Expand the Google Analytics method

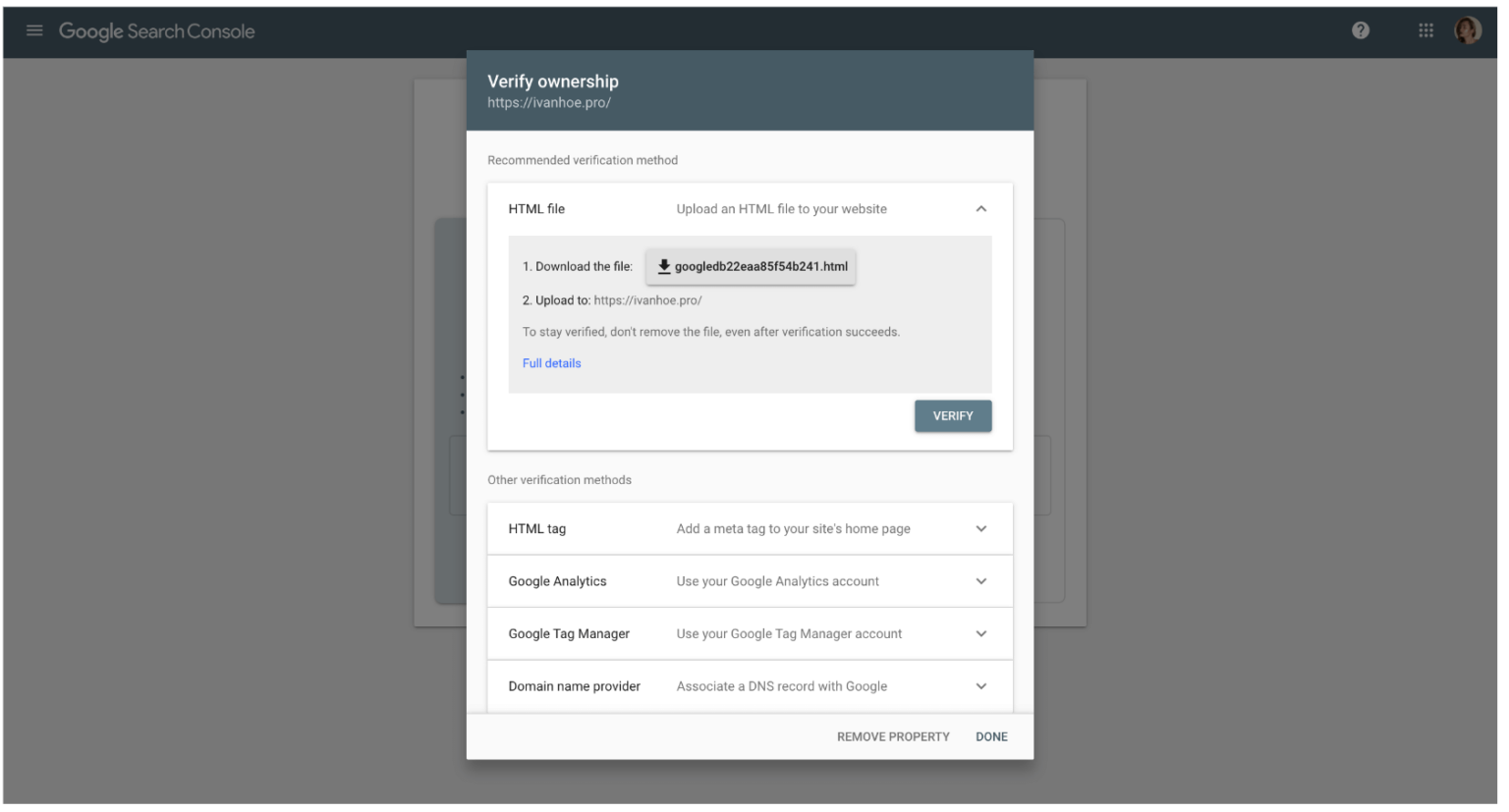(980, 580)
